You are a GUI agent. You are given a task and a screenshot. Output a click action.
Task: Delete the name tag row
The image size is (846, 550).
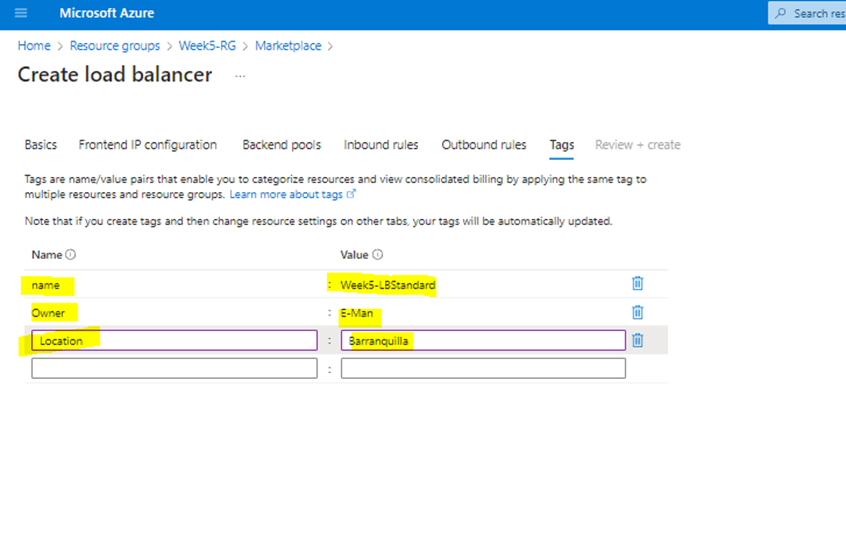pos(637,283)
